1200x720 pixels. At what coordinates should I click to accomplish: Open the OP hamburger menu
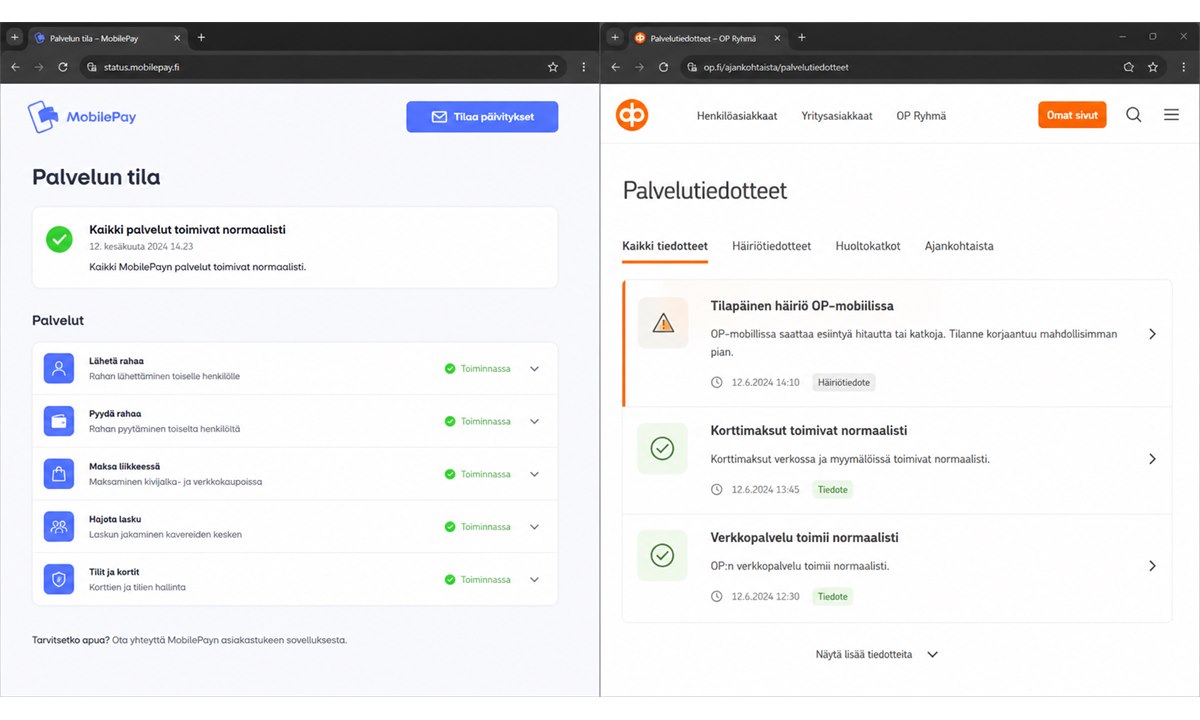(1171, 115)
